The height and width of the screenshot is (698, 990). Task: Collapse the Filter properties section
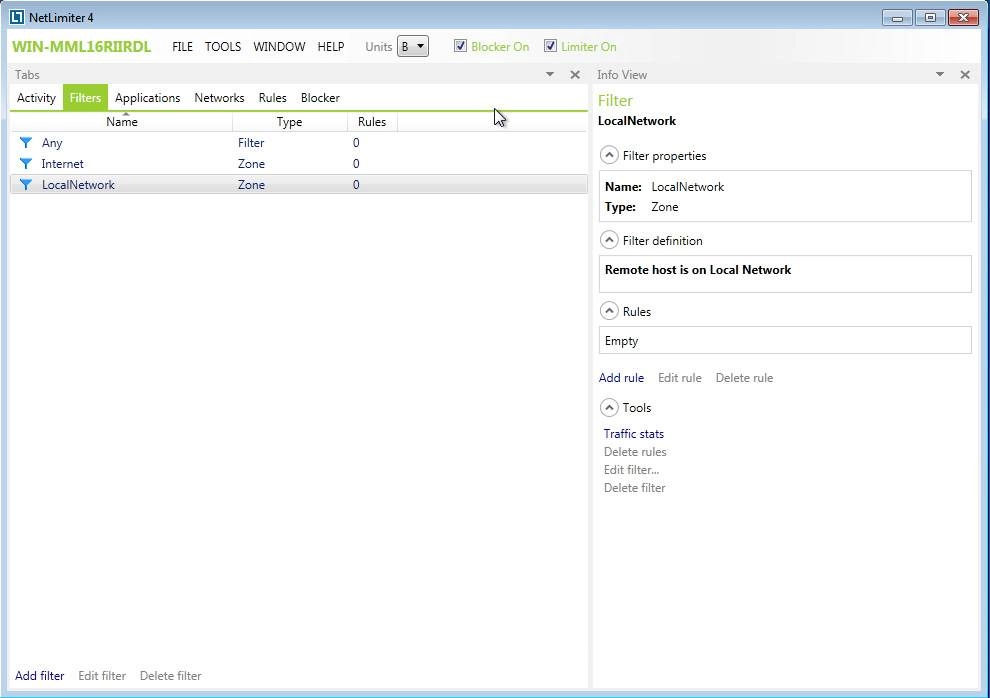click(x=609, y=155)
